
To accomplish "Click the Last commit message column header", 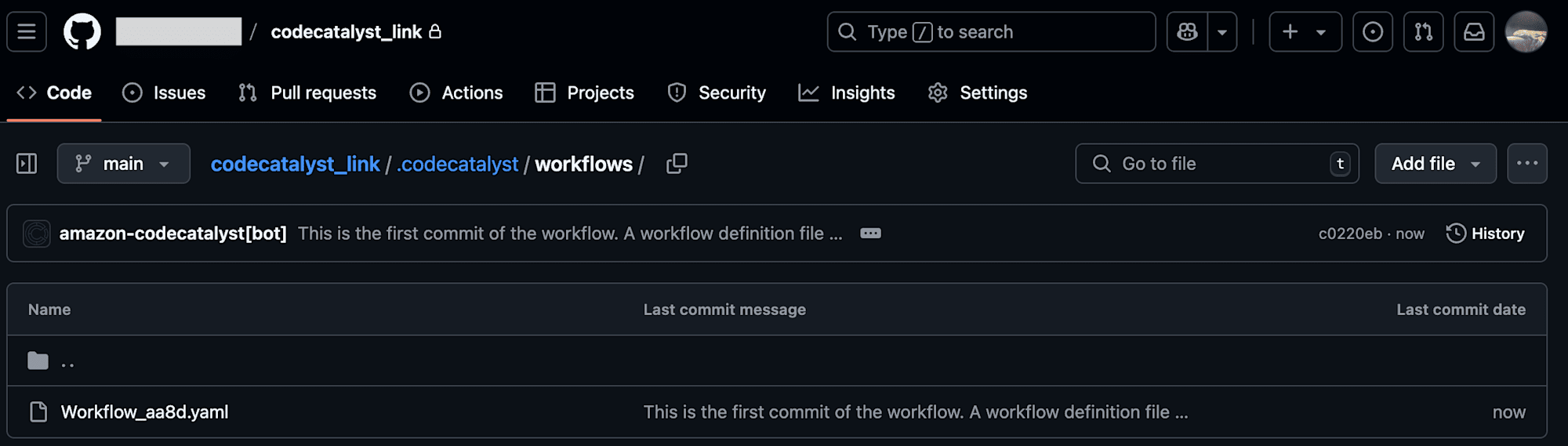I will pos(724,310).
